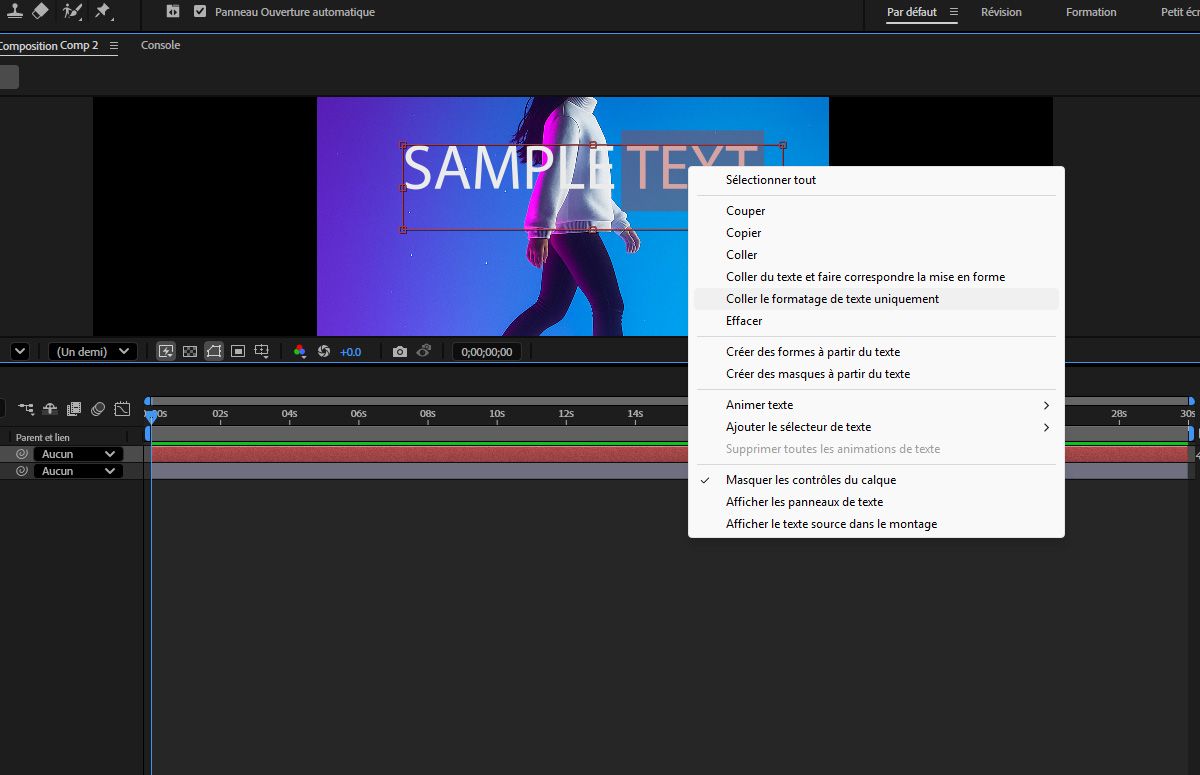1200x775 pixels.
Task: Open the RGB channel display options
Action: coord(299,351)
